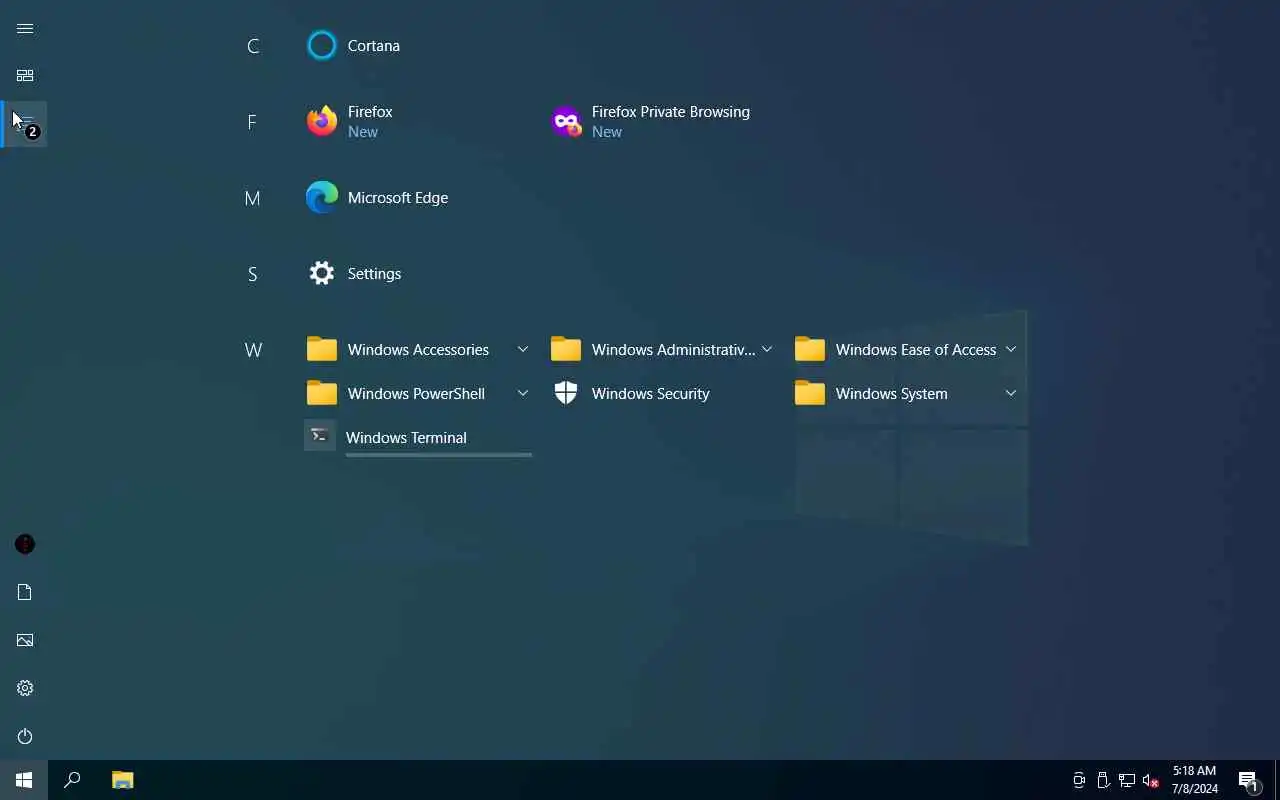Open the Power options icon
This screenshot has height=800, width=1280.
click(x=25, y=736)
